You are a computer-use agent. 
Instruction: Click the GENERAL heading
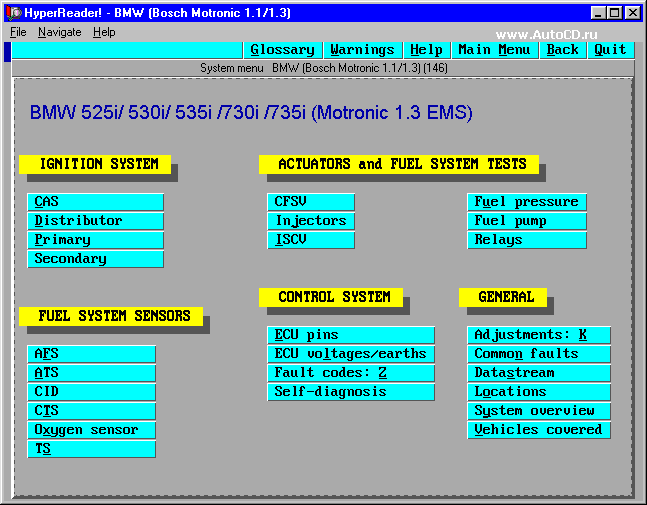(x=503, y=297)
